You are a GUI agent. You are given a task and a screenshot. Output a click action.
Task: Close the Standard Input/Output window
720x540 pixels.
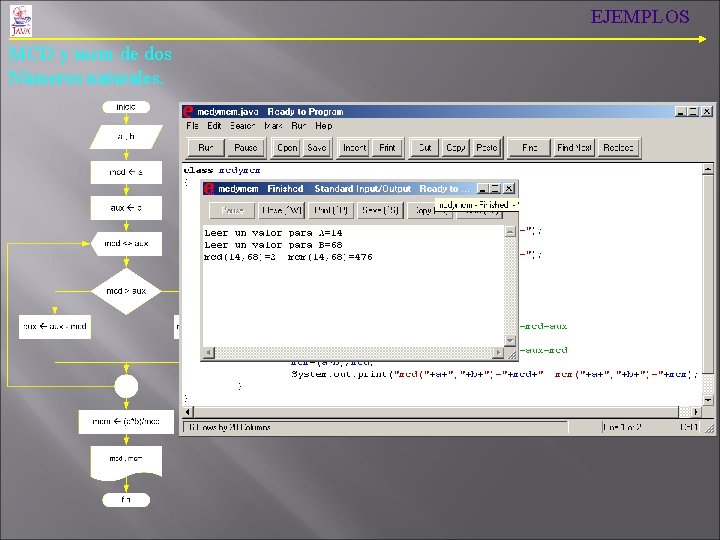(x=509, y=189)
